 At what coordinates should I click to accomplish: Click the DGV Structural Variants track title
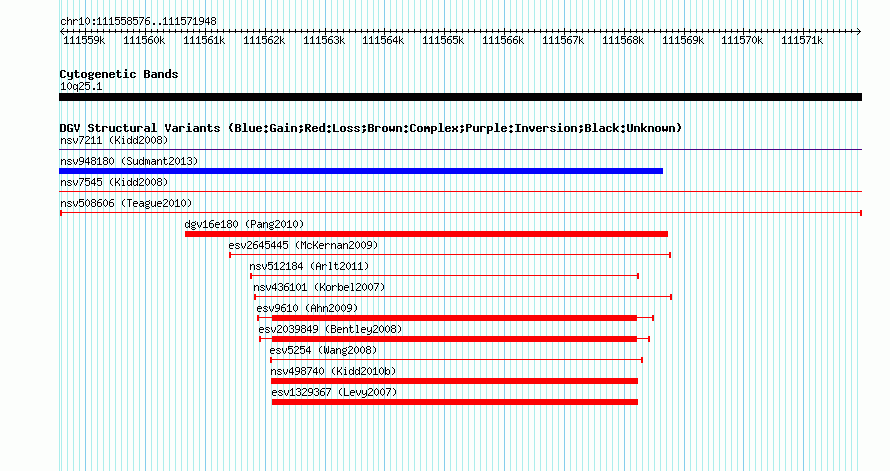pyautogui.click(x=371, y=128)
